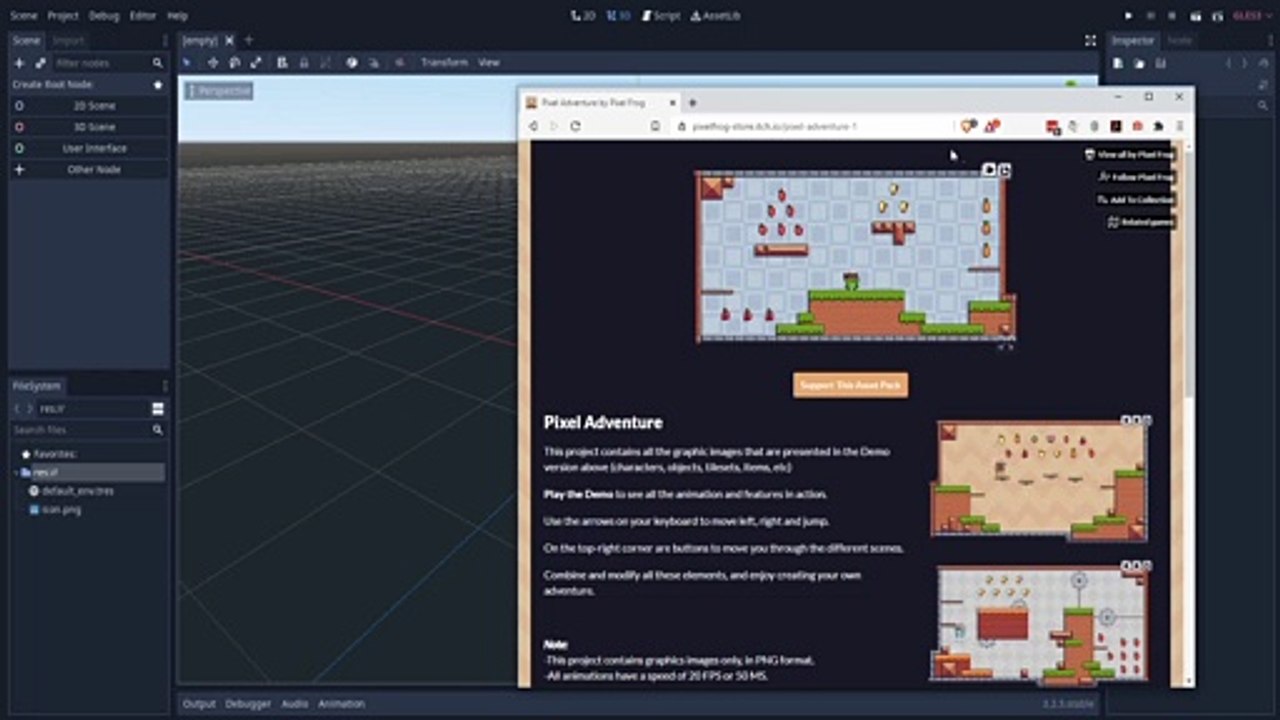The width and height of the screenshot is (1280, 720).
Task: Select the Inspector tab
Action: [x=1133, y=40]
